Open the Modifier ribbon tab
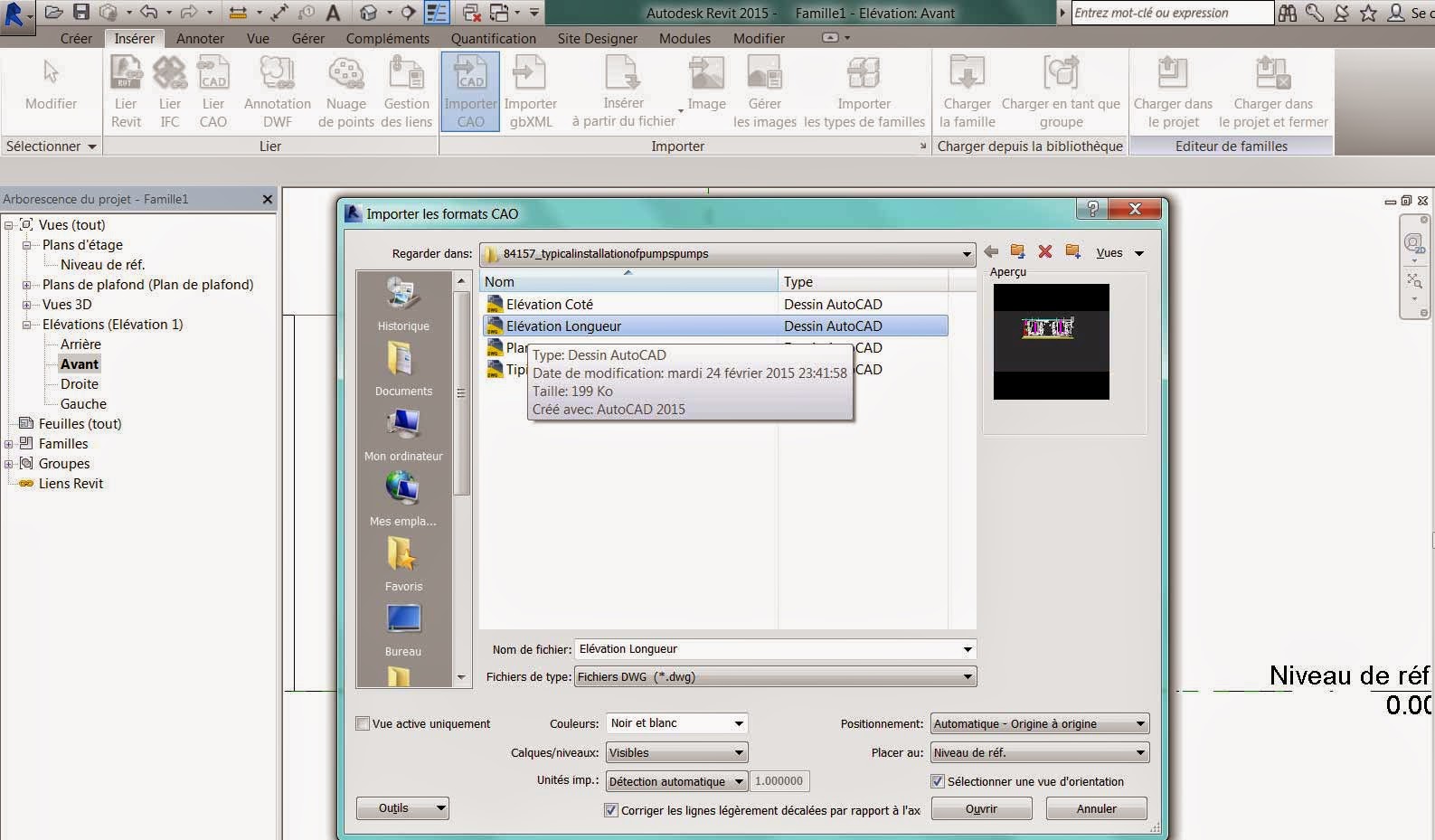 [759, 39]
